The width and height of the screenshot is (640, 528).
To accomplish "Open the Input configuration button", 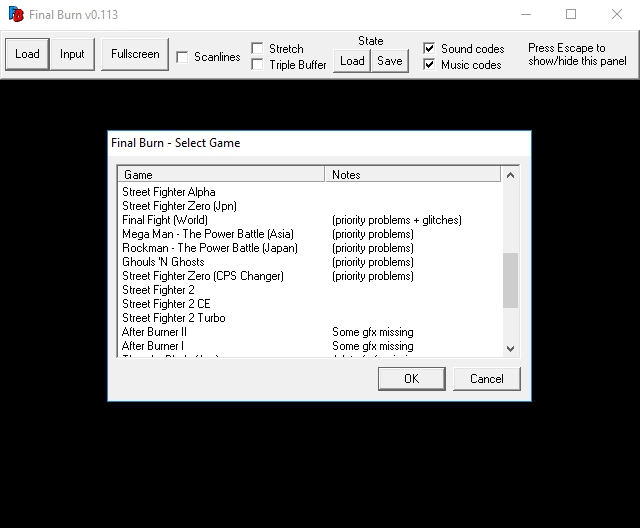I will click(72, 54).
